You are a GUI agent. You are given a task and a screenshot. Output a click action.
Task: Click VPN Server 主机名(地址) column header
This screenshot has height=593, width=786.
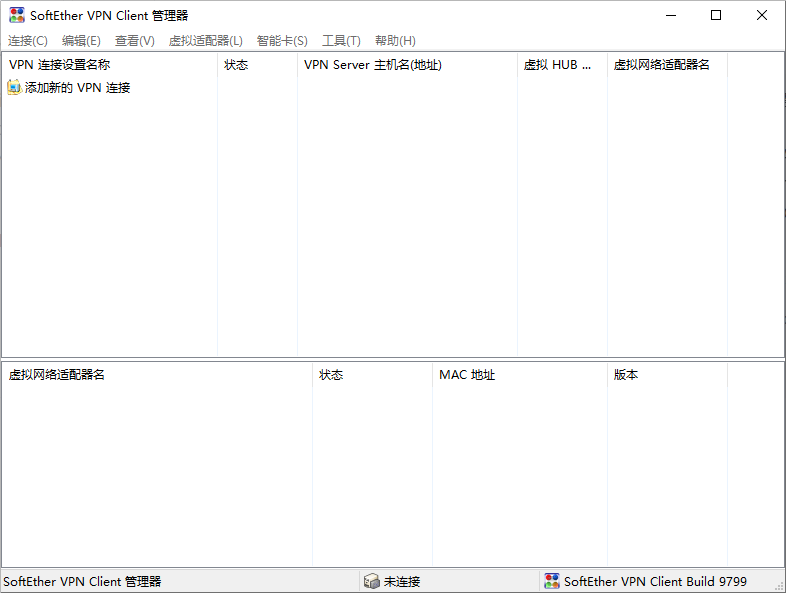(373, 65)
